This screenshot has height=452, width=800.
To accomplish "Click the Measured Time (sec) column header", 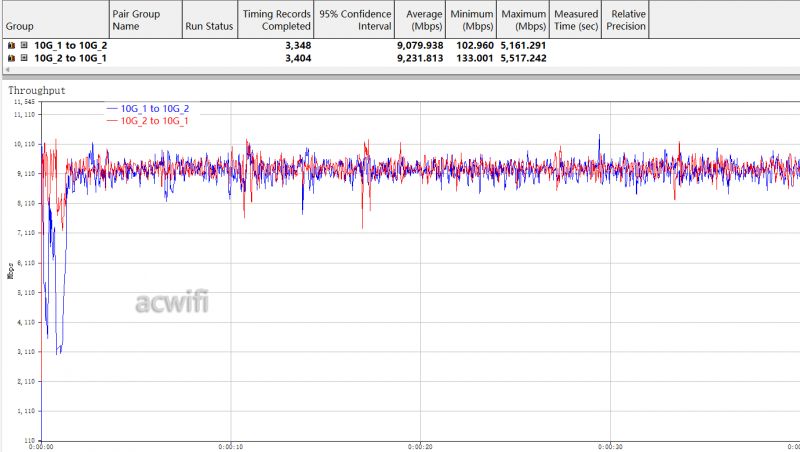I will tap(576, 19).
